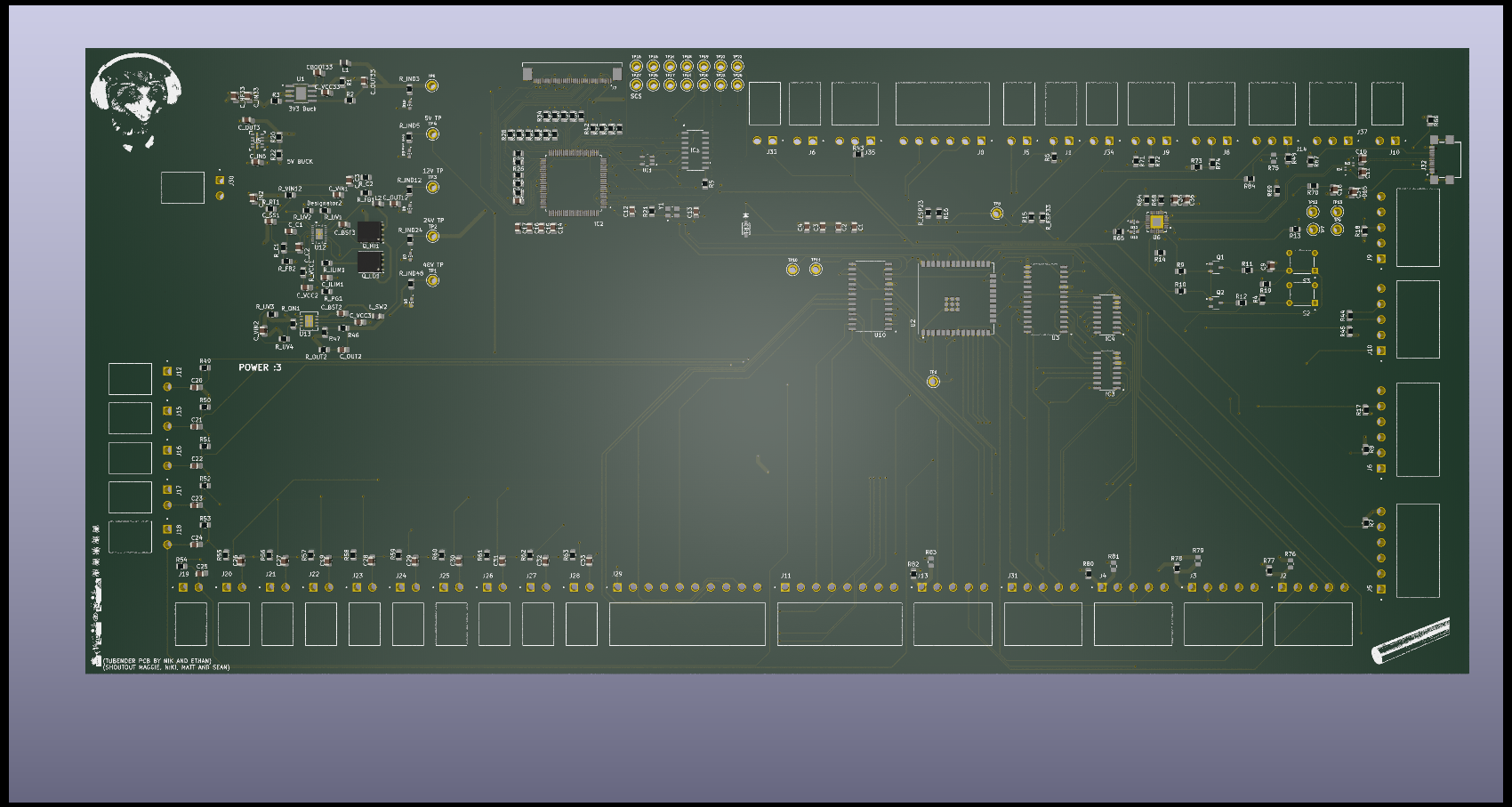Viewport: 1512px width, 807px height.
Task: Click the U3 SOIC chip
Action: tap(1046, 298)
